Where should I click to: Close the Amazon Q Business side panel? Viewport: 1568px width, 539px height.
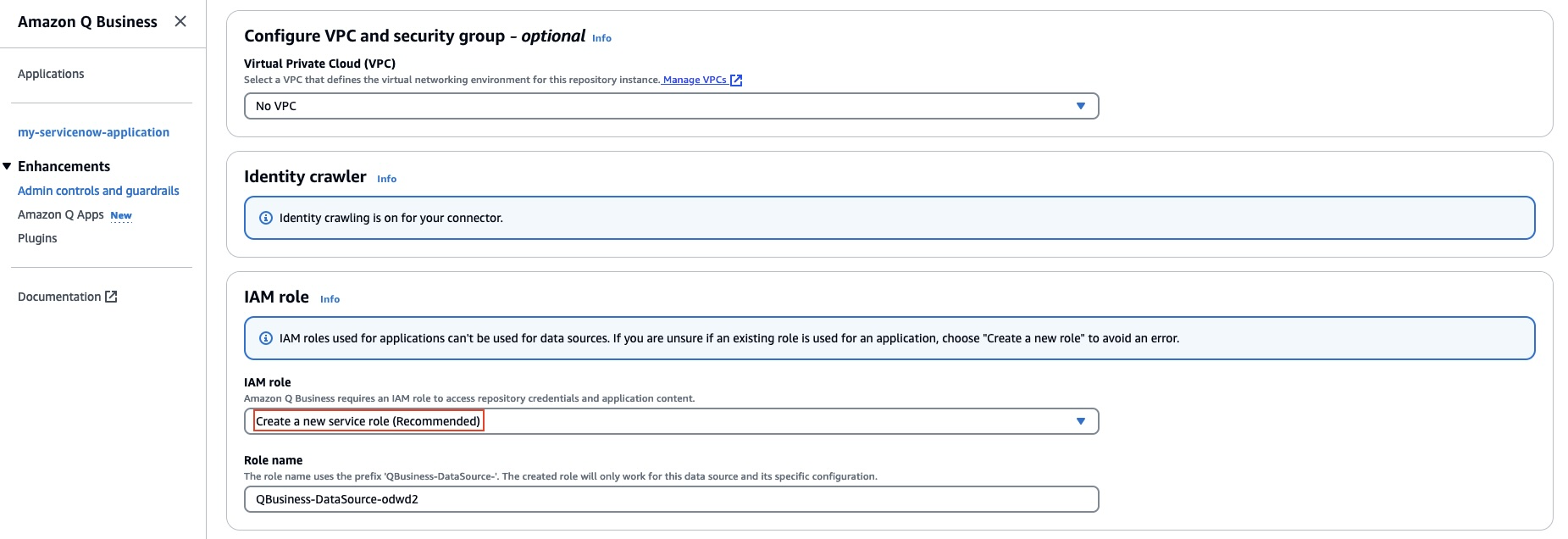[x=180, y=21]
